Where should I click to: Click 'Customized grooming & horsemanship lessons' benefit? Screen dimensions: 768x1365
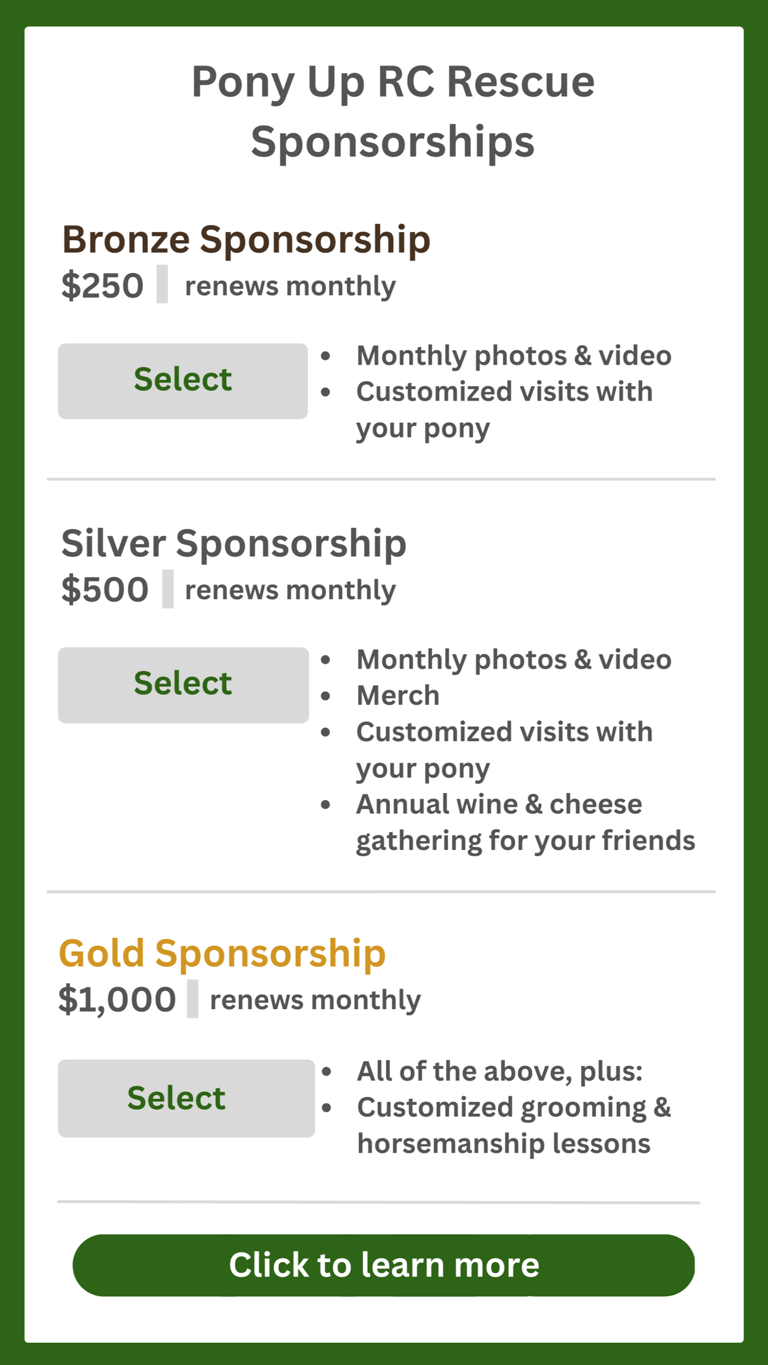click(513, 1125)
